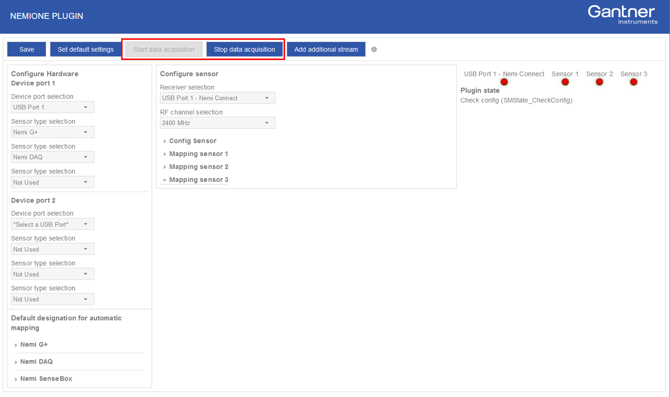Click the info icon beside Add additional stream
The width and height of the screenshot is (670, 397).
pyautogui.click(x=374, y=50)
